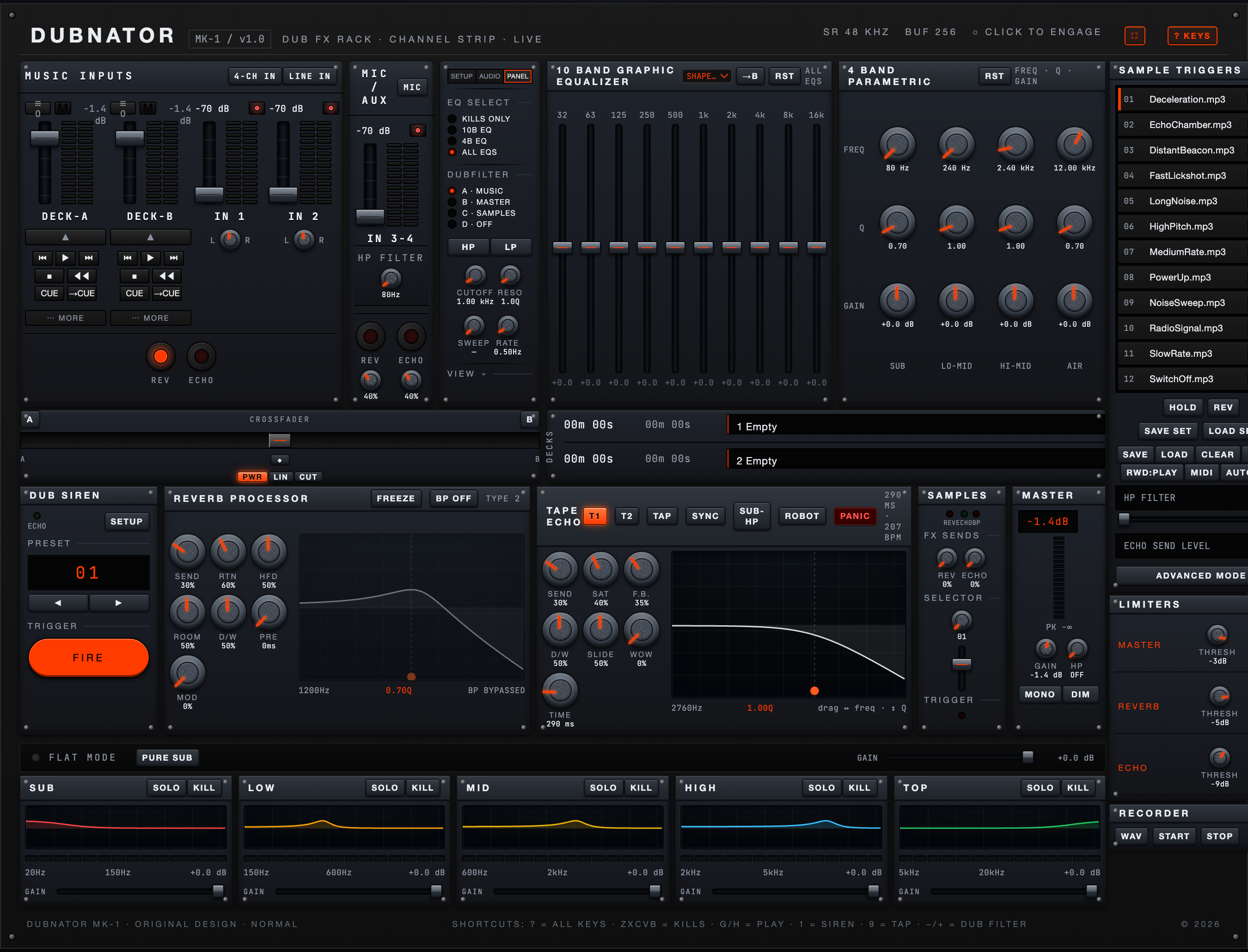Click crossfader center reset diamond icon
Viewport: 1248px width, 952px height.
(x=279, y=460)
